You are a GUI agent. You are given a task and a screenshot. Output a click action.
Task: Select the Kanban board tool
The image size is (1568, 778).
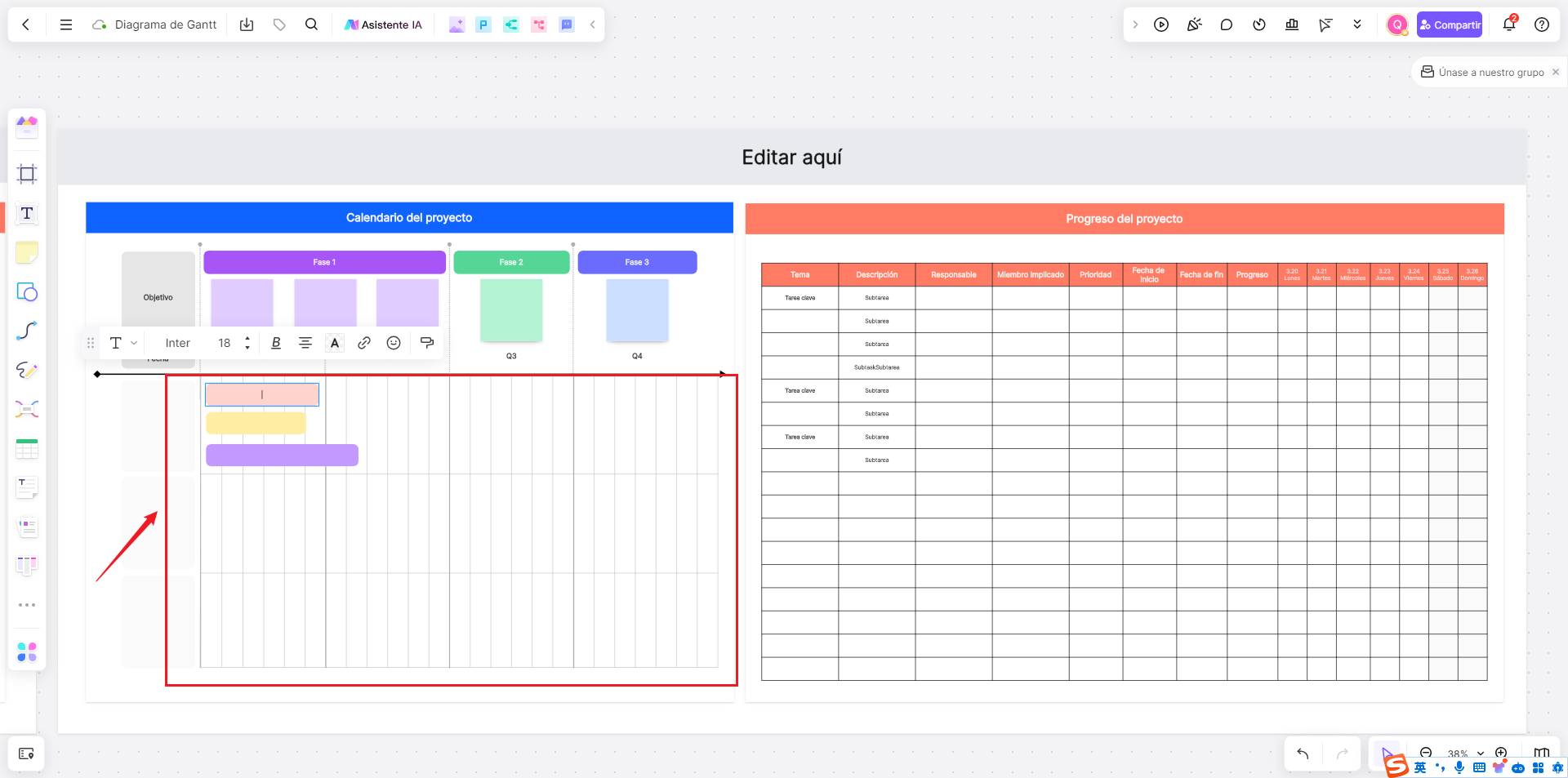coord(27,565)
